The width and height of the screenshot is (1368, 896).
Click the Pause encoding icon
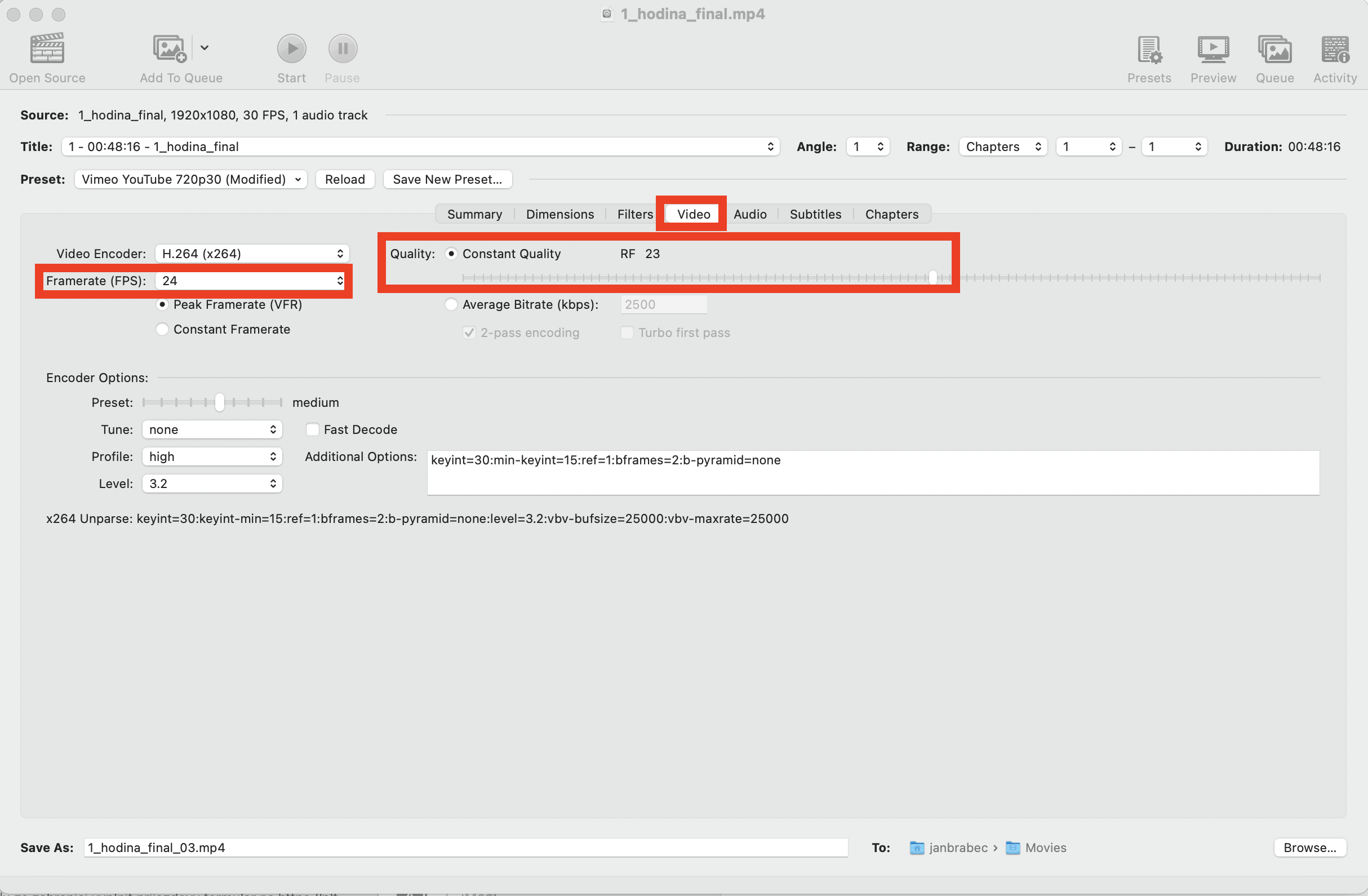point(343,48)
